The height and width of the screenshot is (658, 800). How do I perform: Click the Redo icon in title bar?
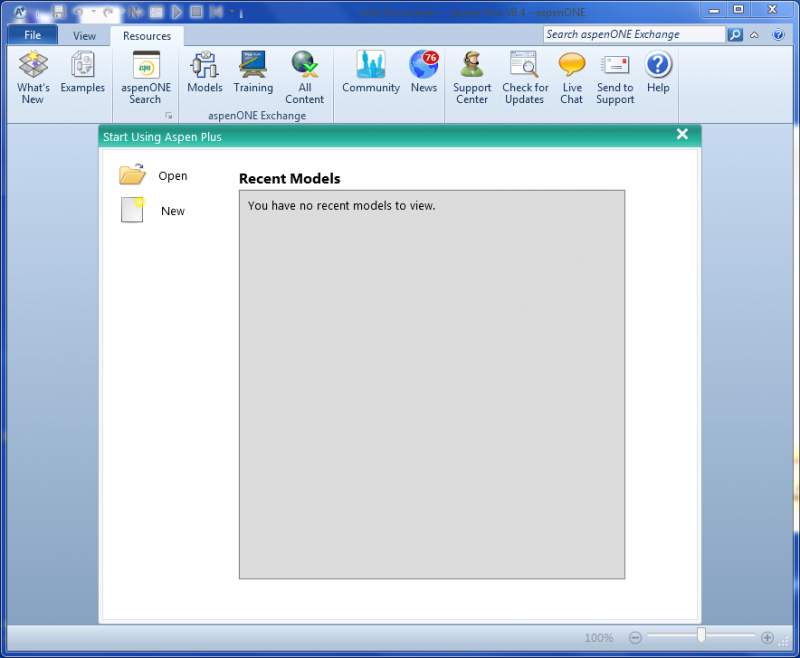point(108,12)
